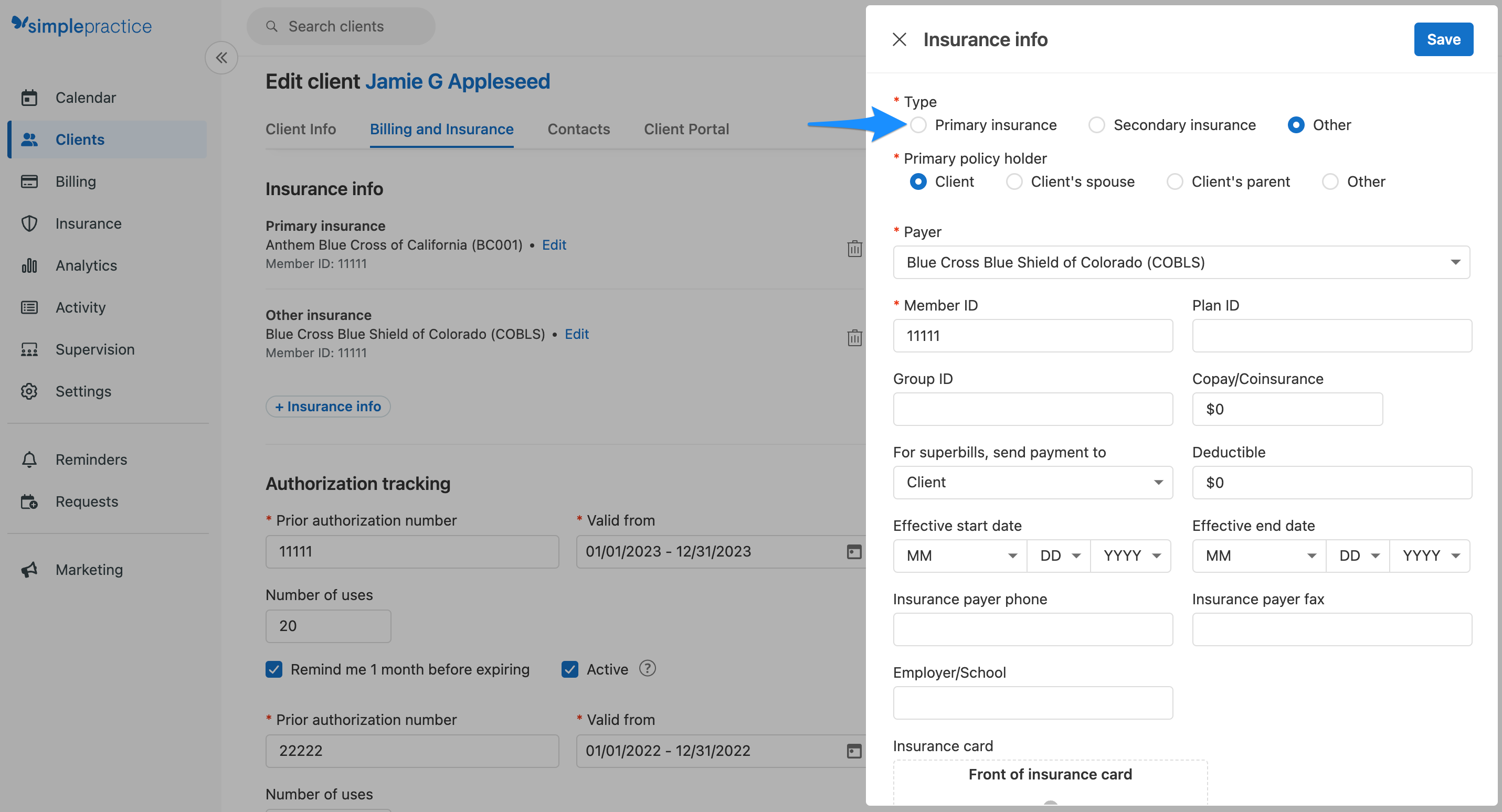Open Effective start date year dropdown
The width and height of the screenshot is (1502, 812).
[x=1130, y=555]
